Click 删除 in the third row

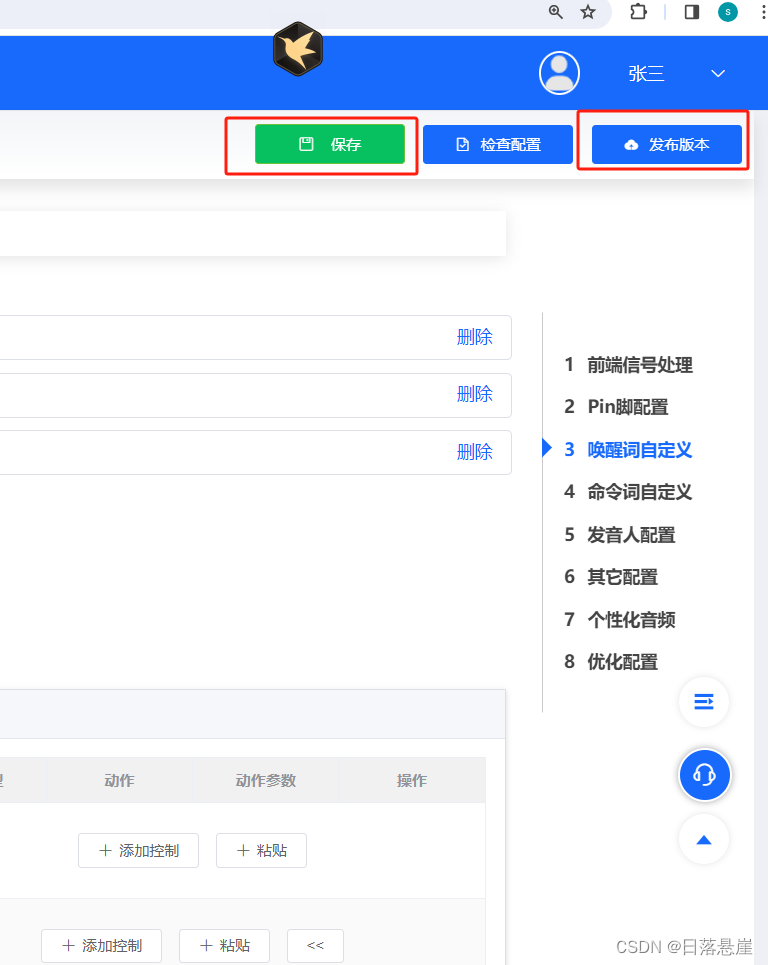pyautogui.click(x=474, y=452)
